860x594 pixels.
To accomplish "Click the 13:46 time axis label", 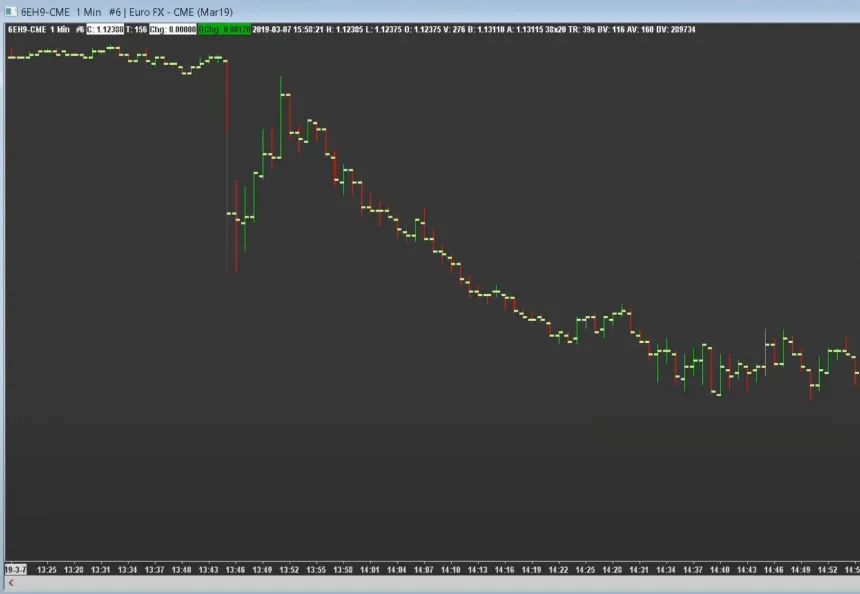I will pos(235,569).
